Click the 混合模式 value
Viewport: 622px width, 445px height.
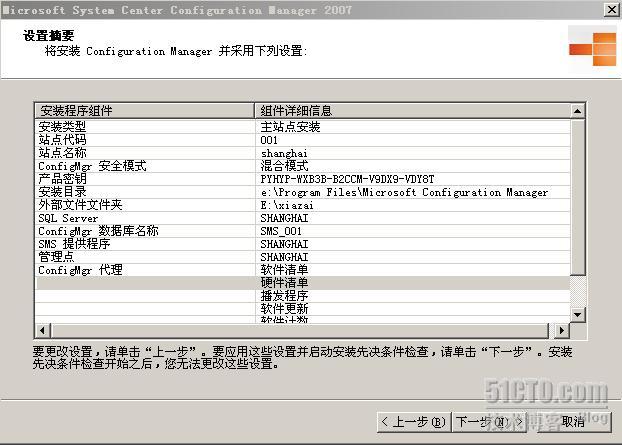click(284, 166)
